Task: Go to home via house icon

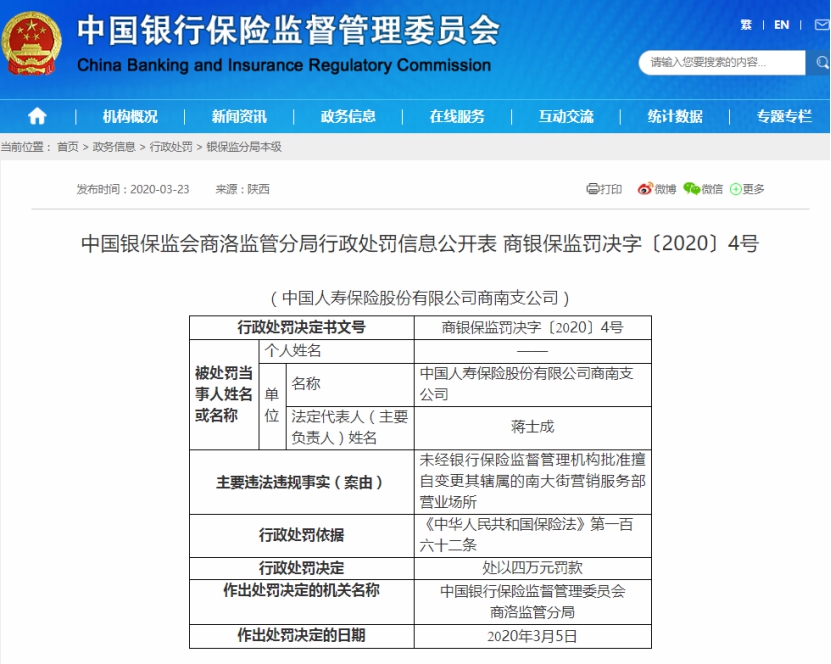Action: (x=37, y=116)
